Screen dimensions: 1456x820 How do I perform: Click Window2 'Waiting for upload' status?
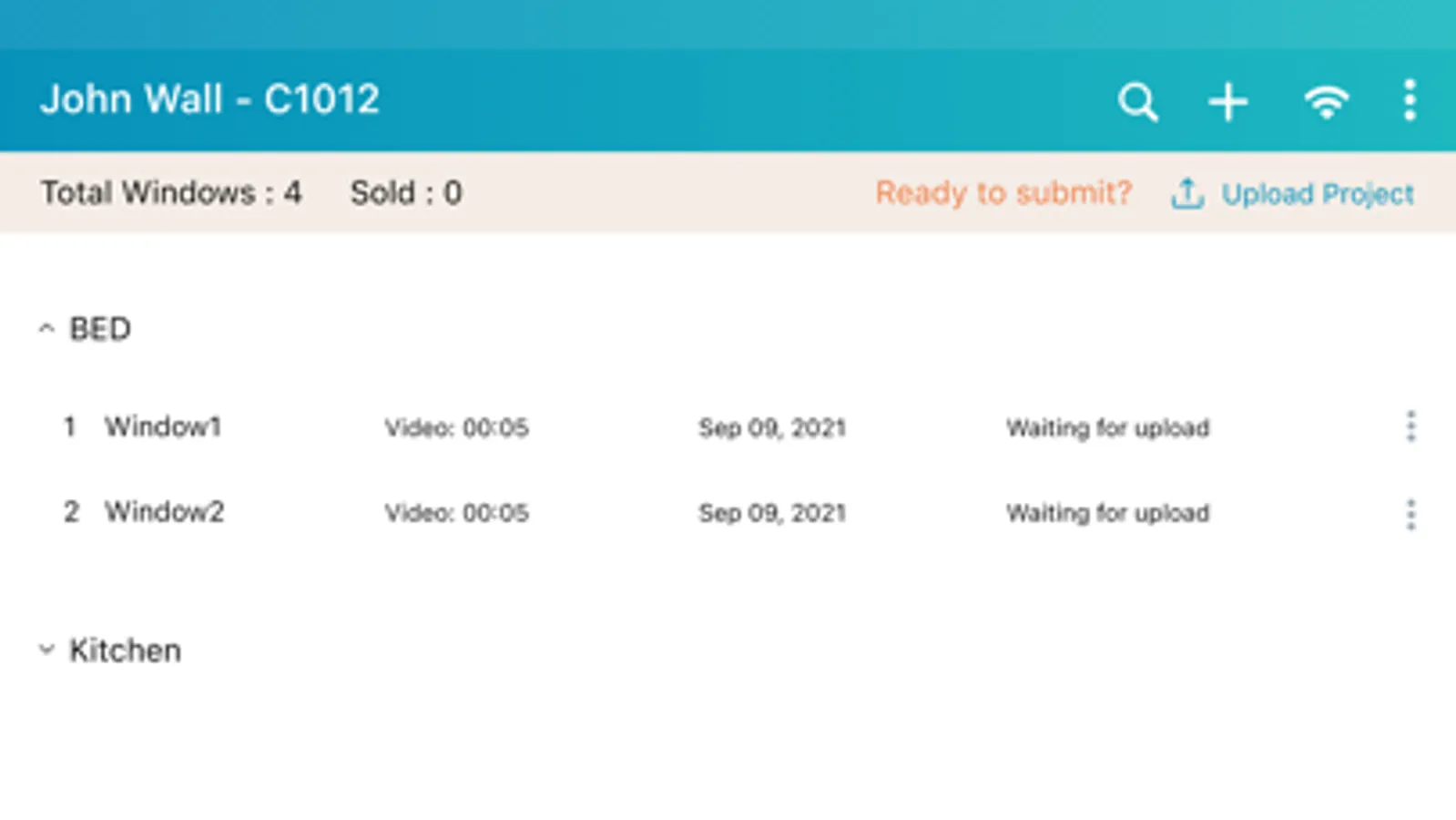(1107, 513)
